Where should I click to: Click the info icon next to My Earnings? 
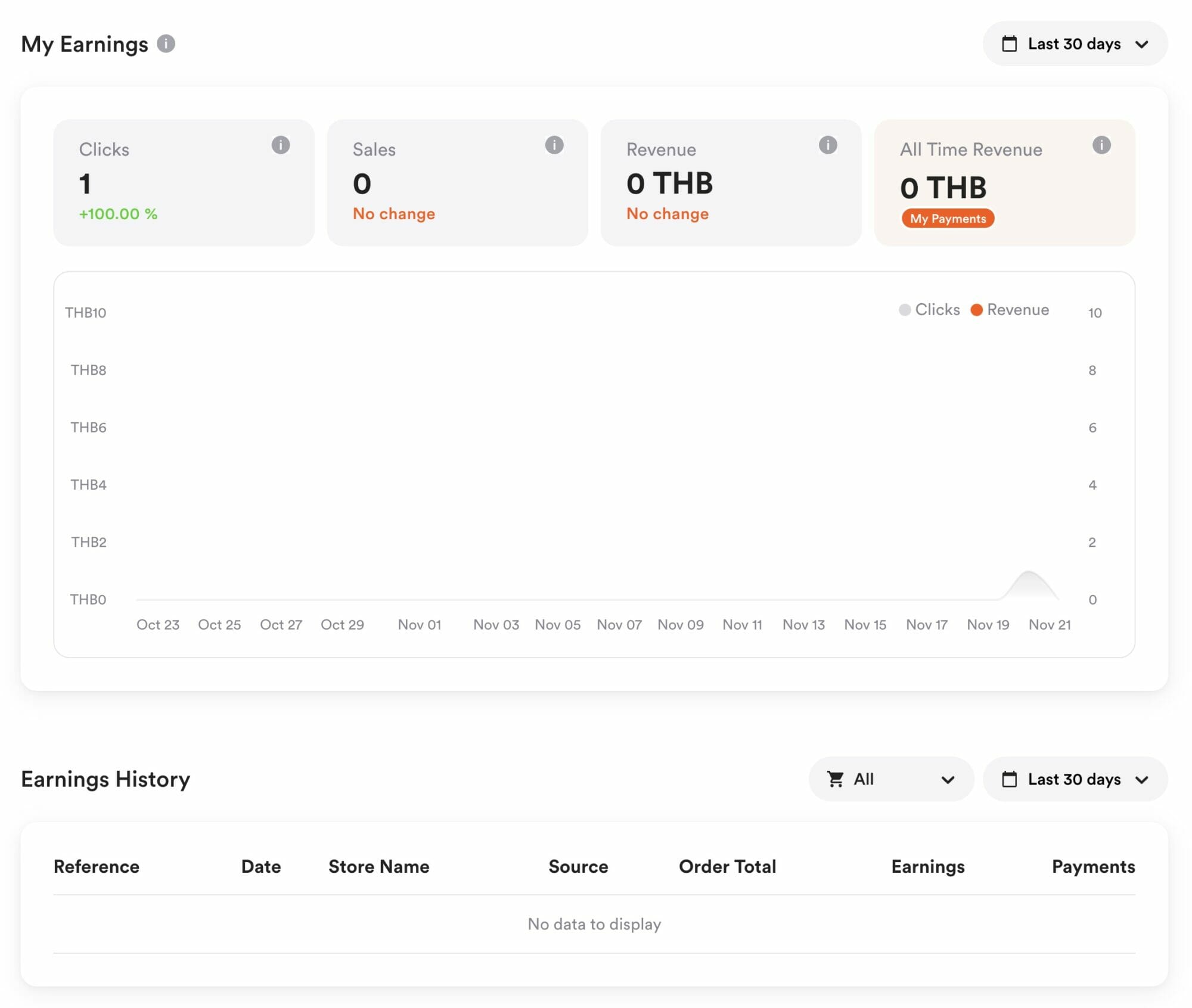pyautogui.click(x=166, y=43)
